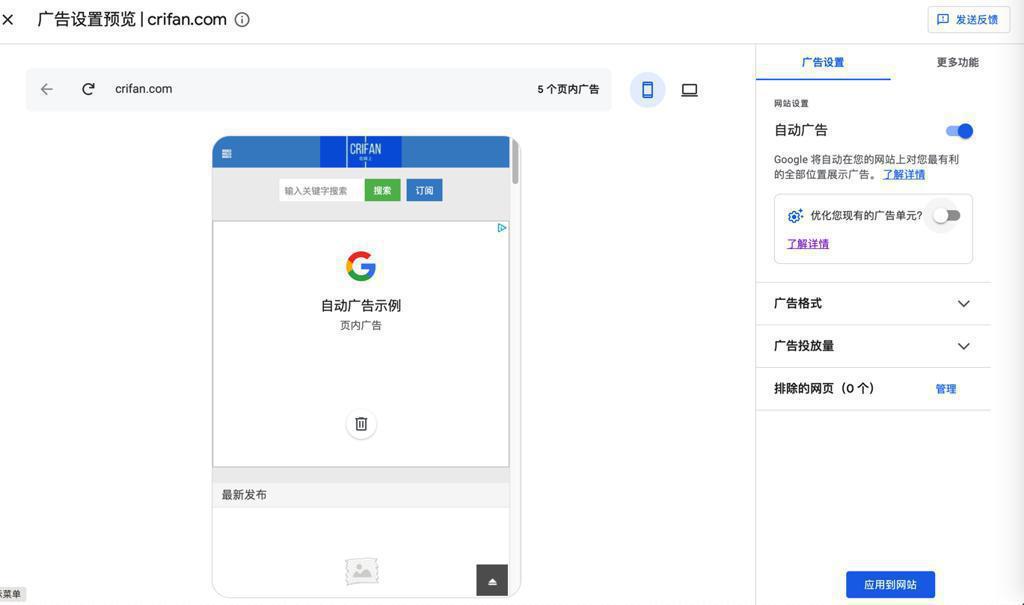This screenshot has width=1024, height=605.
Task: Click the 应用到网站 button
Action: point(890,585)
